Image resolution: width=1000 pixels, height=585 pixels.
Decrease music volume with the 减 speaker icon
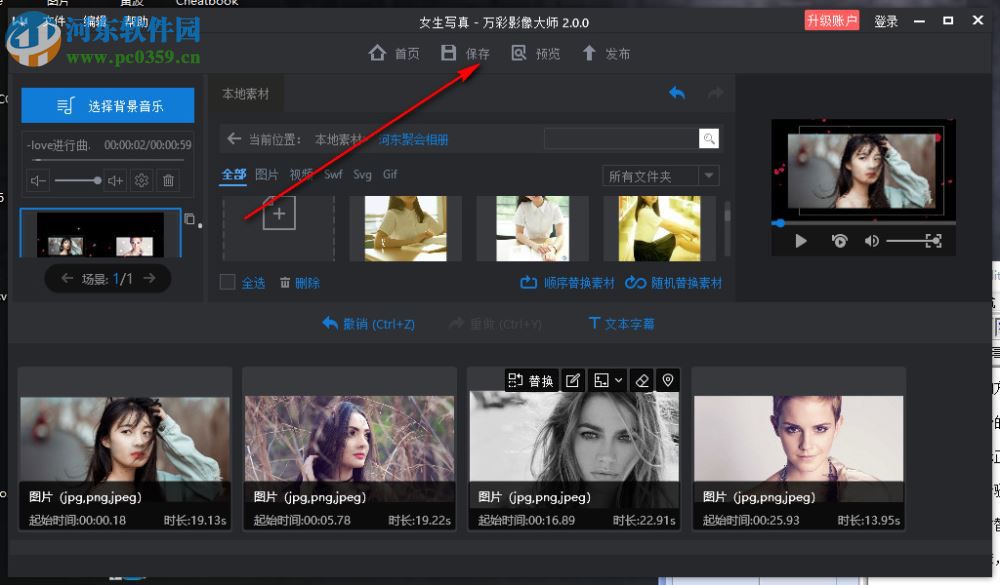click(x=37, y=180)
